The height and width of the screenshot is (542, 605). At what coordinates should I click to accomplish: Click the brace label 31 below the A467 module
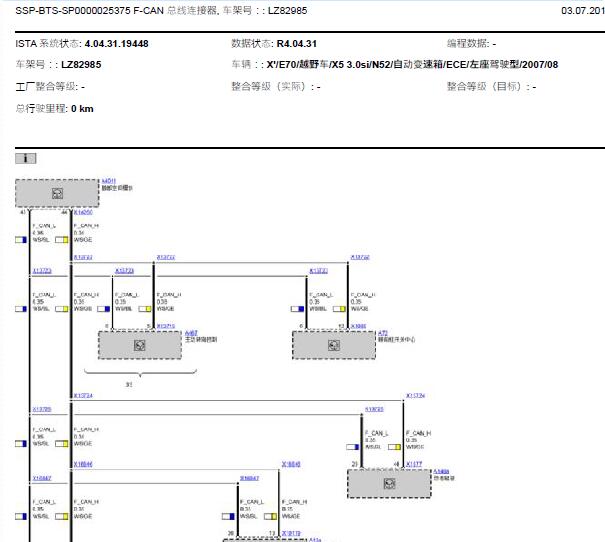129,385
